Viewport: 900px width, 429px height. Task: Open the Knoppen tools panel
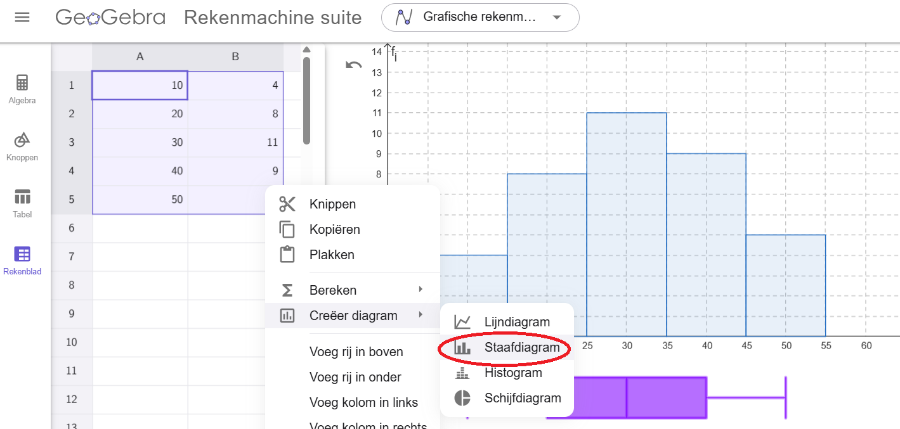pyautogui.click(x=22, y=146)
